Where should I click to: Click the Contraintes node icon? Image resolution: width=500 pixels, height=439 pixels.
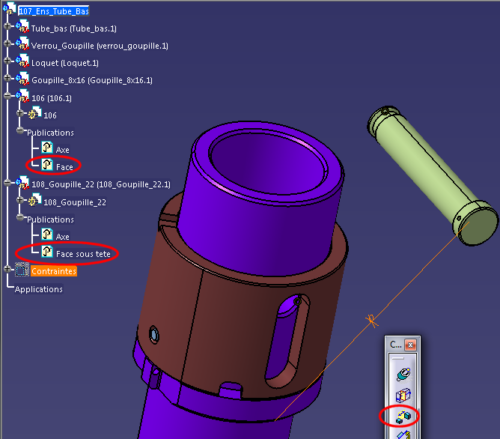coord(22,270)
